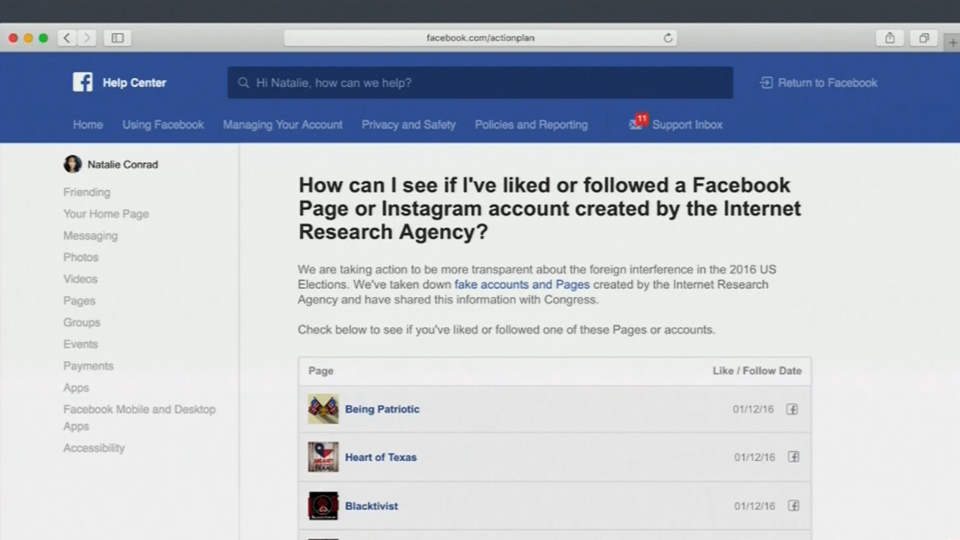Click the Like / Follow Date column header
This screenshot has height=540, width=960.
pos(757,371)
